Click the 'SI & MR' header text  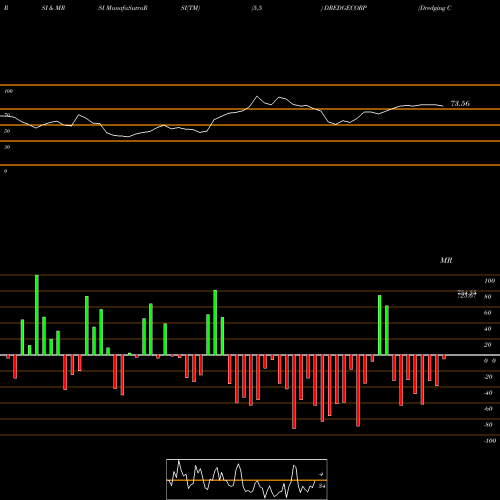[53, 8]
